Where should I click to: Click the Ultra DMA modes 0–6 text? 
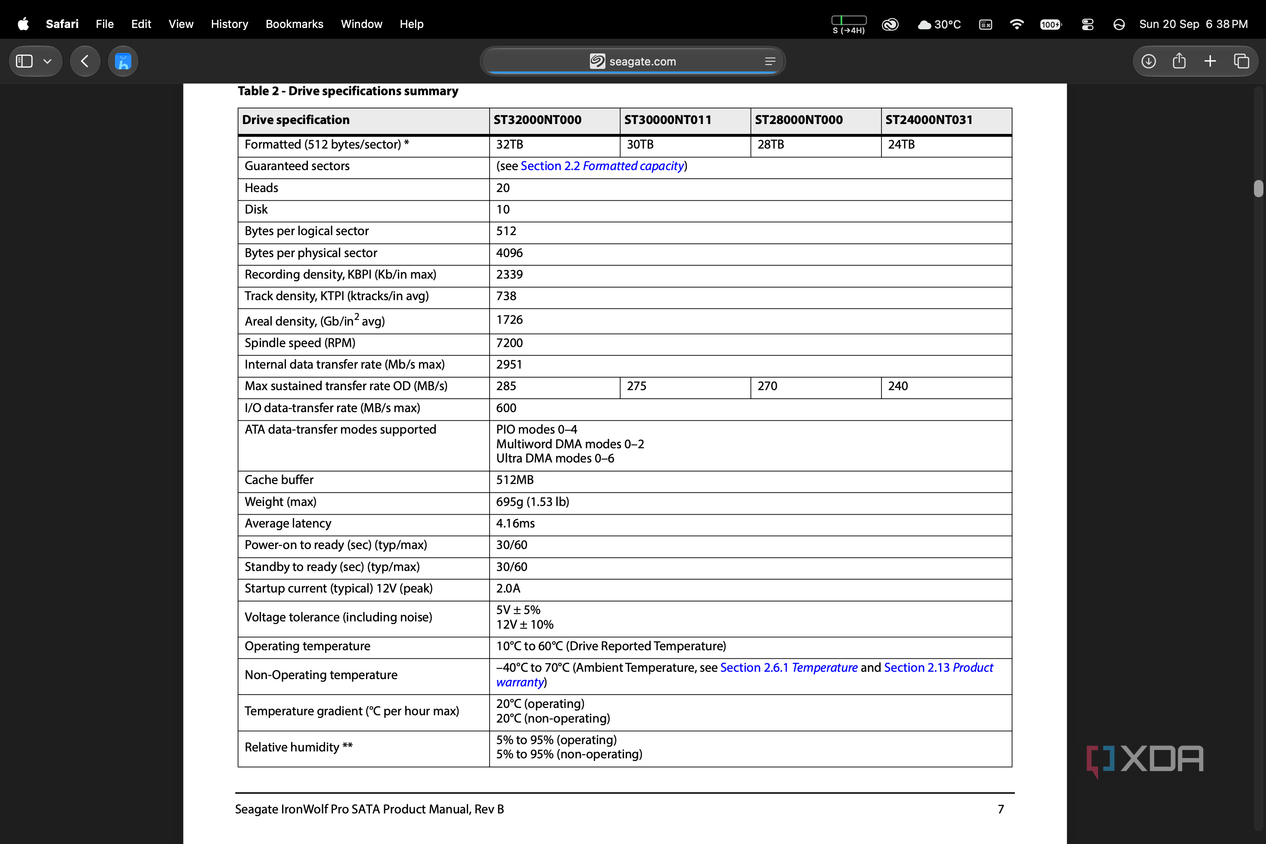pos(555,459)
